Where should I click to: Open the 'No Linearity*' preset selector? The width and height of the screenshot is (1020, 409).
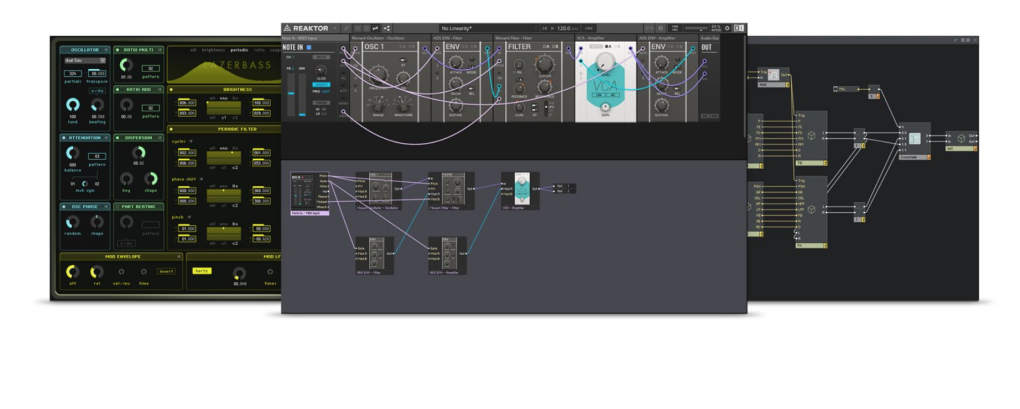488,28
